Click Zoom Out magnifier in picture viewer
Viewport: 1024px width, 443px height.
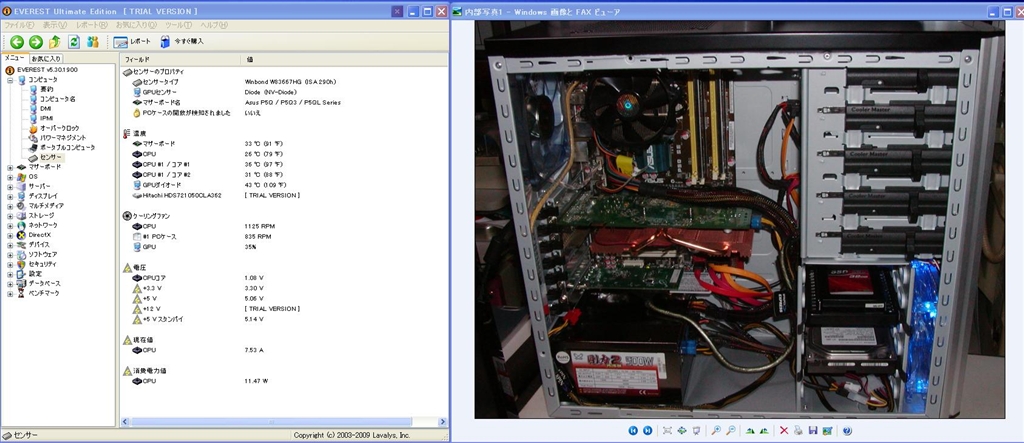[x=731, y=431]
